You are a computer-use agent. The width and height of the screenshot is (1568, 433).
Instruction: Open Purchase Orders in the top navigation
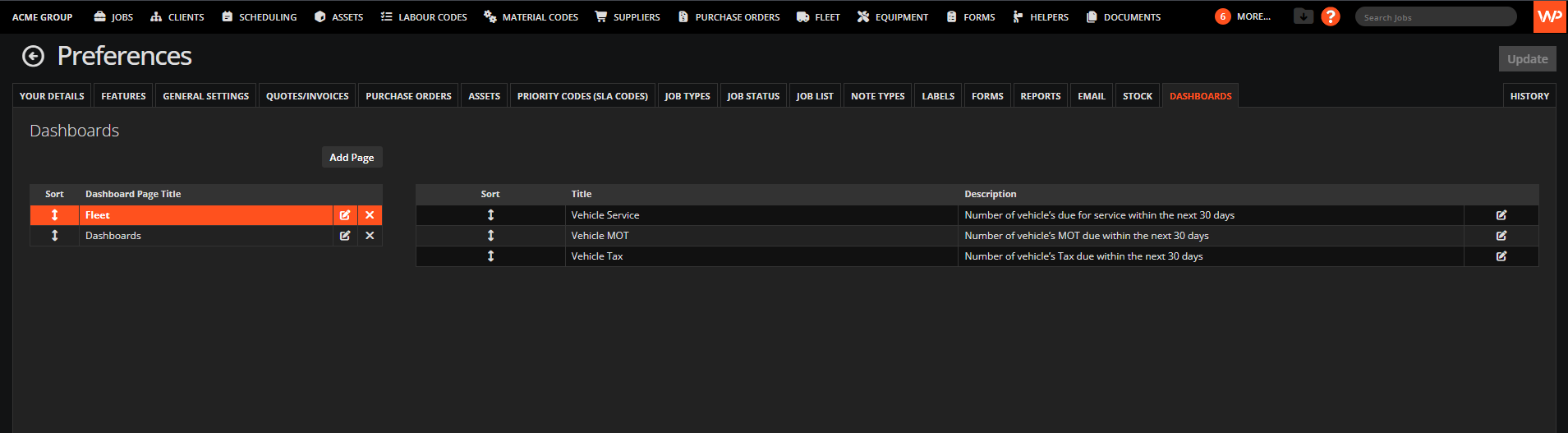[x=729, y=16]
